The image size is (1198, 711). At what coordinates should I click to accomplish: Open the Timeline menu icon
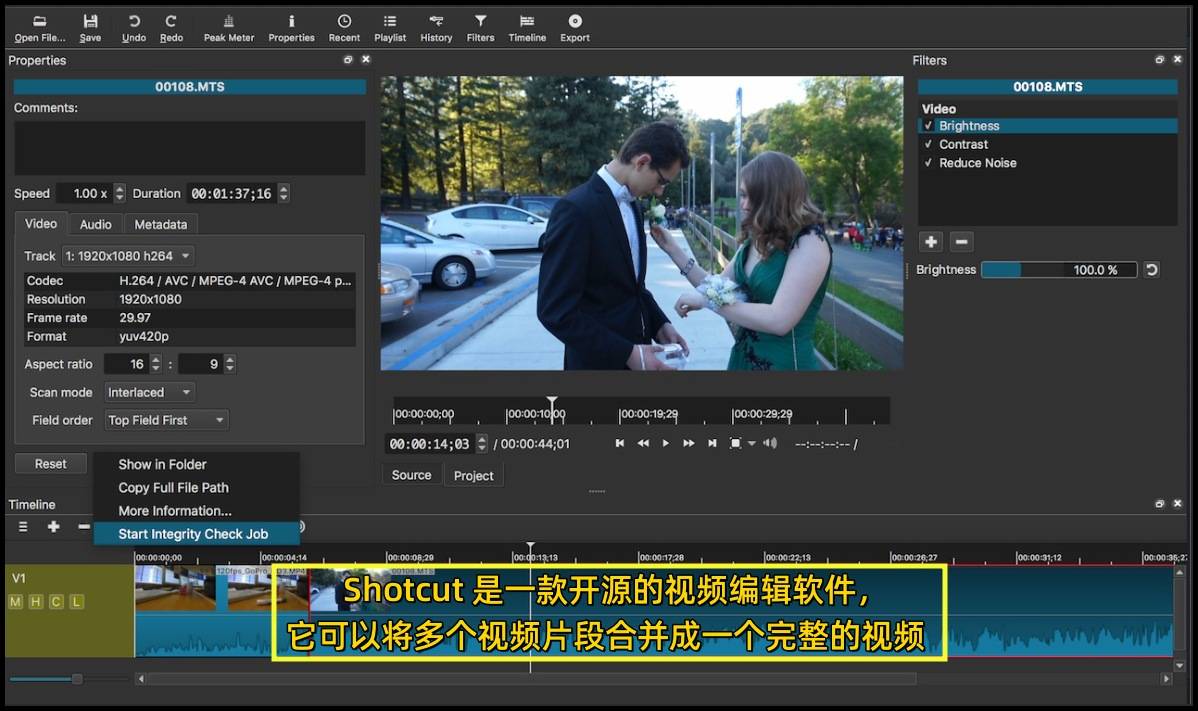[22, 527]
